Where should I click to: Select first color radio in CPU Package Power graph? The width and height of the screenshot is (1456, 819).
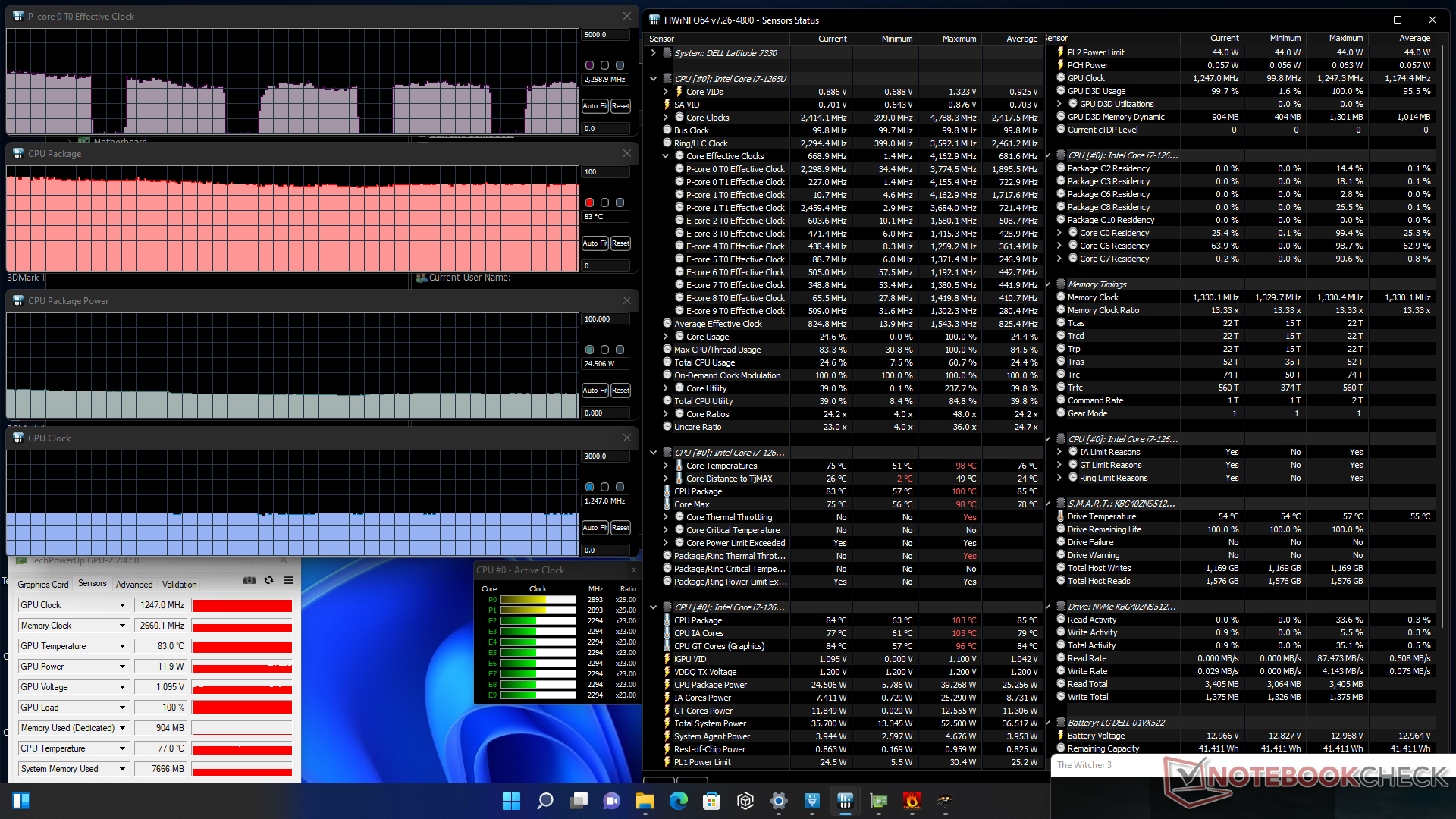point(589,350)
